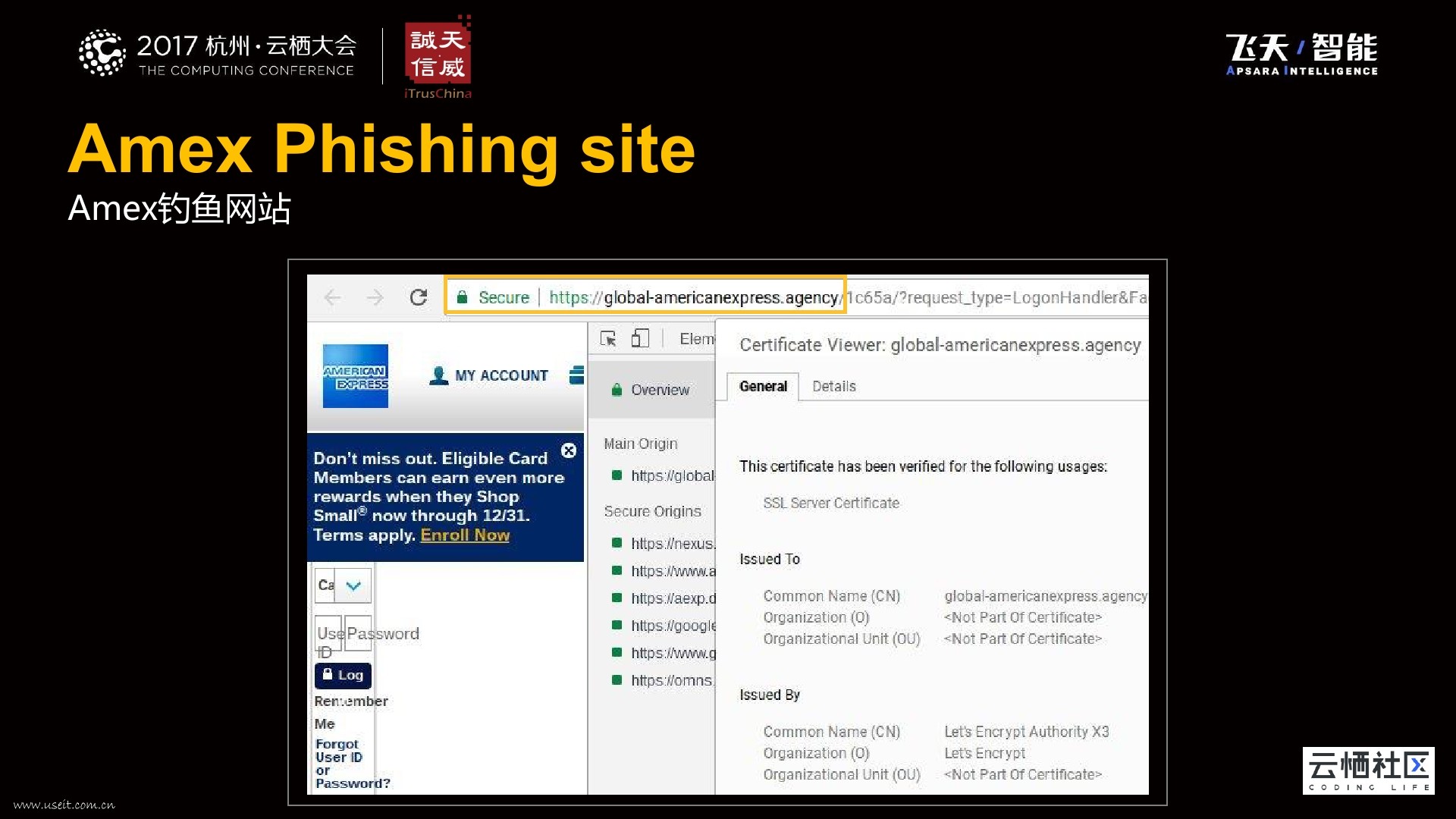Click the Secure Origins heading
Screen dimensions: 1456x819
click(652, 511)
